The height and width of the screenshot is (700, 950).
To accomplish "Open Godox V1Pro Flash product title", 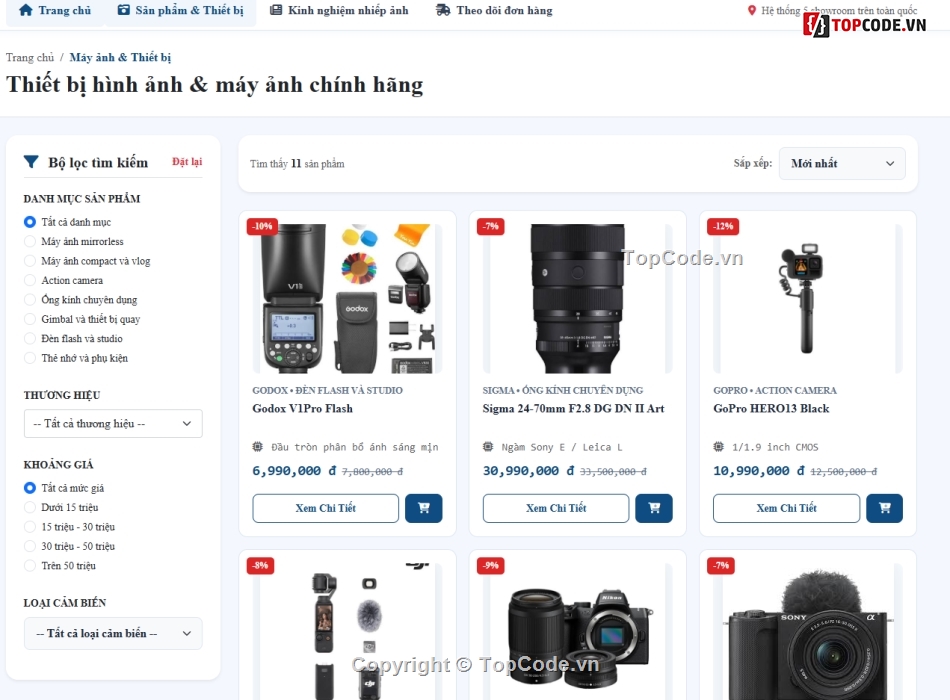I will pos(302,408).
